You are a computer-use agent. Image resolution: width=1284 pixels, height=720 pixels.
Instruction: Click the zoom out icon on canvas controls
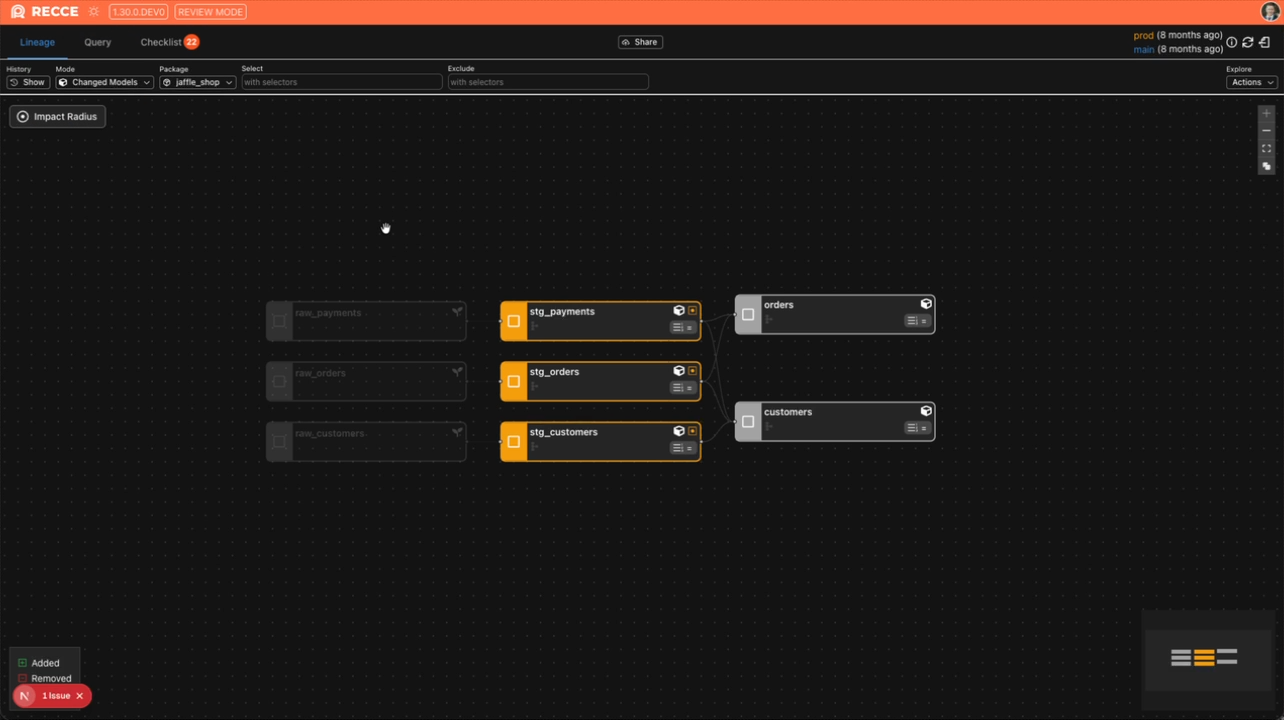pyautogui.click(x=1266, y=130)
